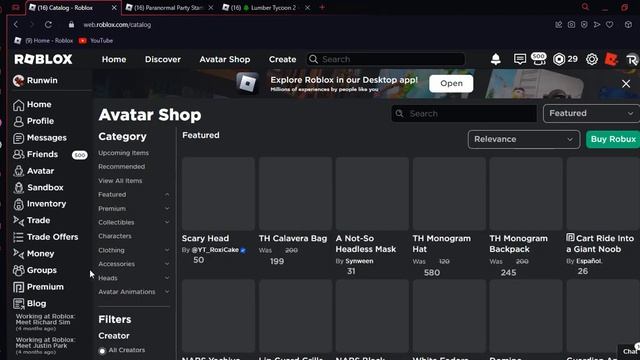Click the Blog icon in sidebar
This screenshot has height=360, width=640.
(18, 304)
